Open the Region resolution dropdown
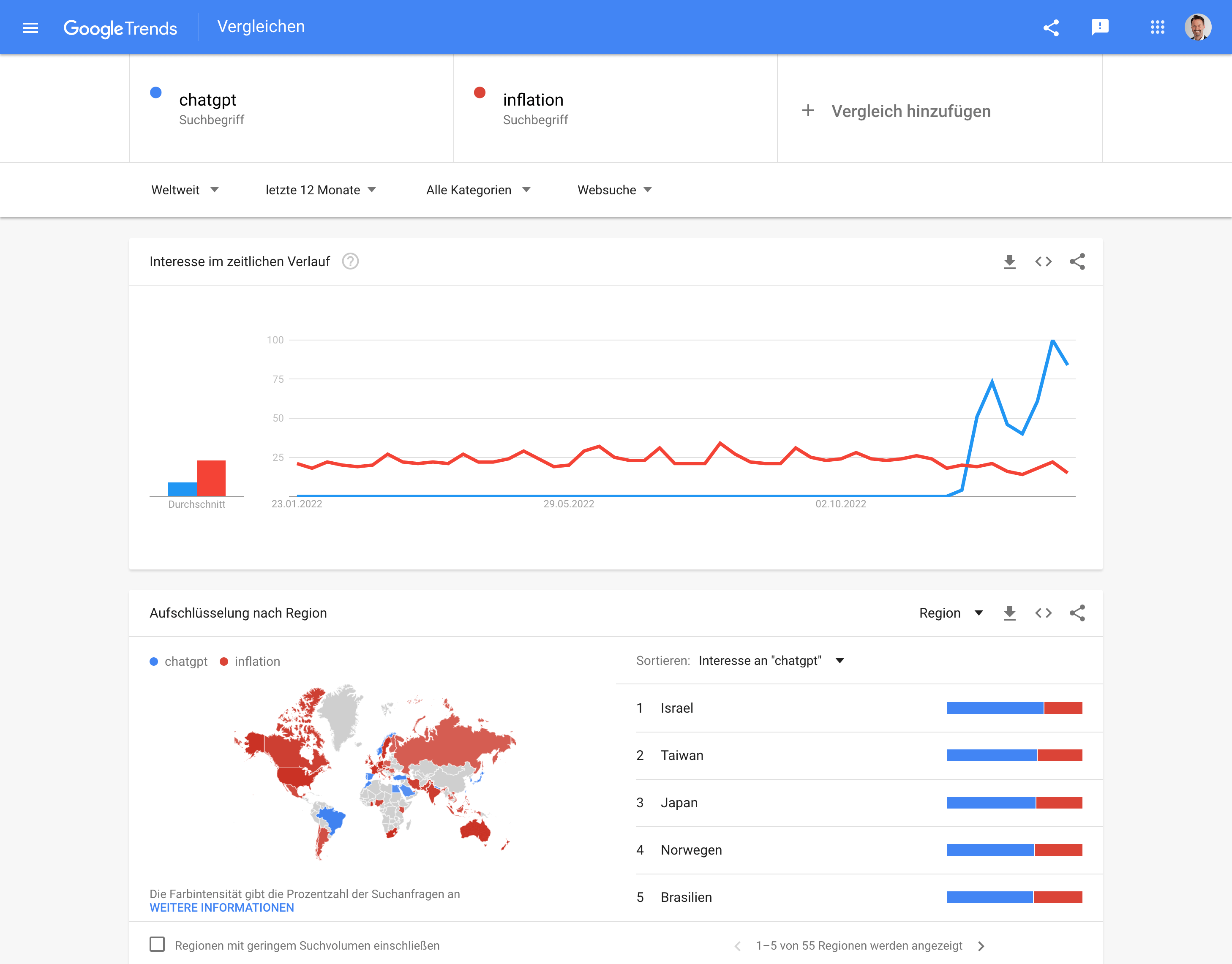Image resolution: width=1232 pixels, height=964 pixels. pyautogui.click(x=951, y=613)
